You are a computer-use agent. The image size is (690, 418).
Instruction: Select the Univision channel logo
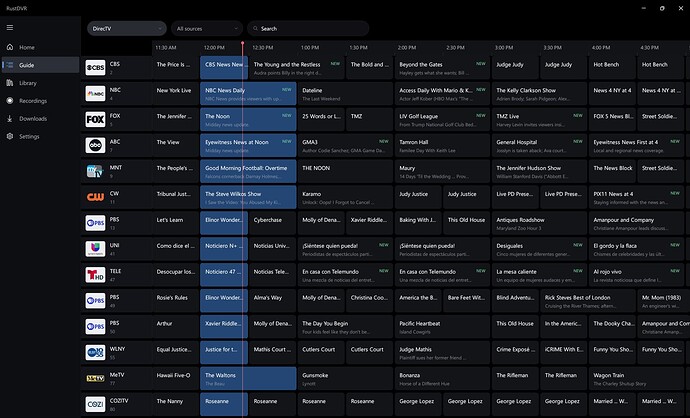95,249
